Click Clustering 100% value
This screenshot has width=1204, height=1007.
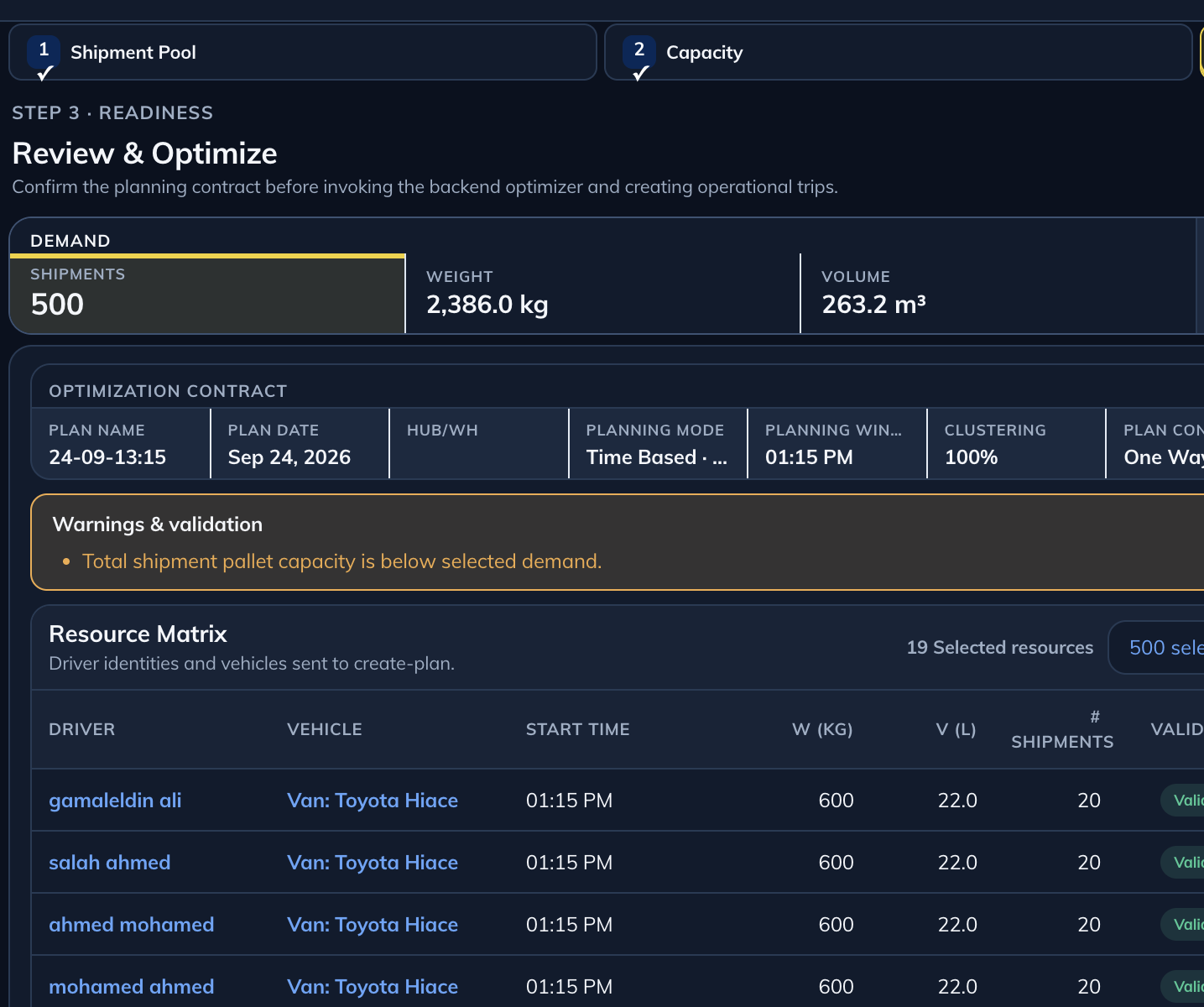972,457
